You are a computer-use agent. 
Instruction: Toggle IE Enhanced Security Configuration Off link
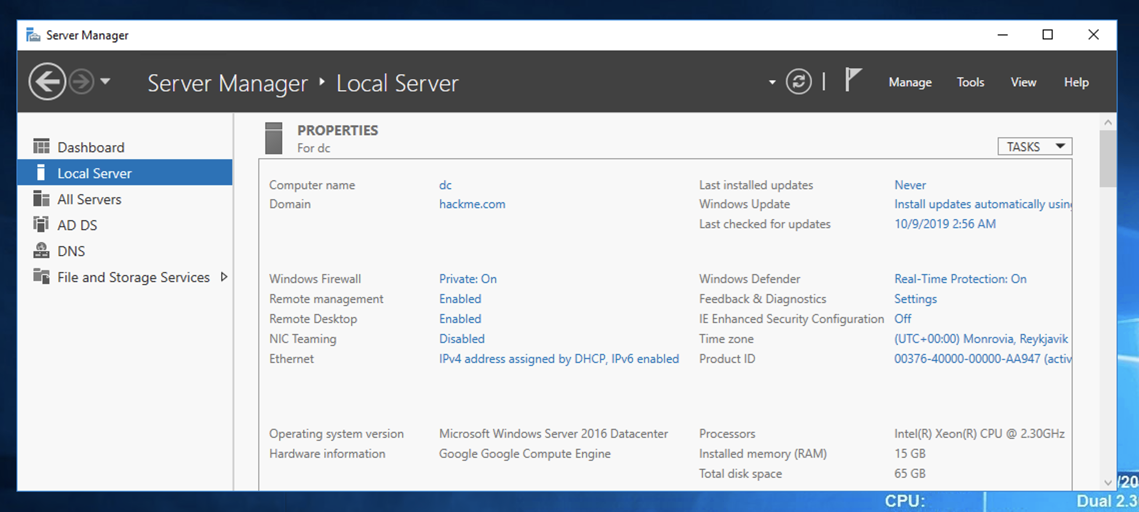click(x=902, y=319)
